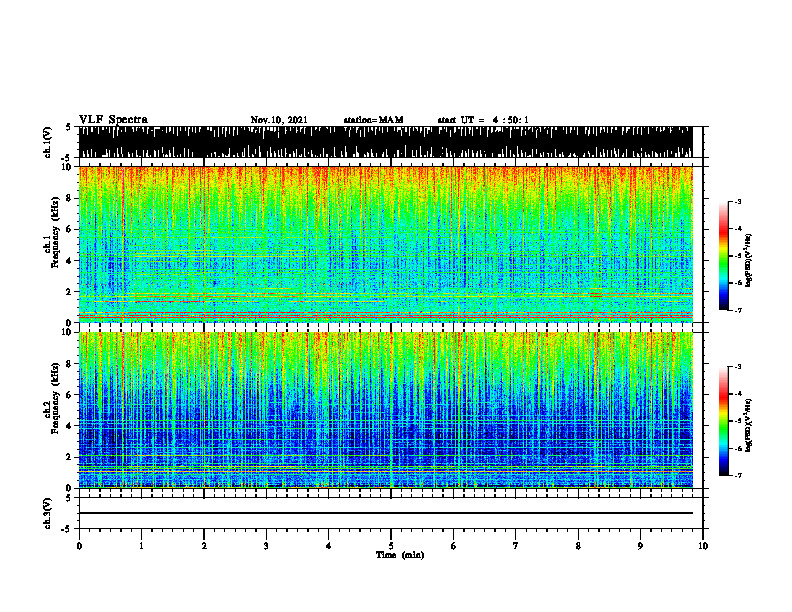Click the ch.2 spectrogram panel
Viewport: 792px width, 612px height.
(x=385, y=410)
